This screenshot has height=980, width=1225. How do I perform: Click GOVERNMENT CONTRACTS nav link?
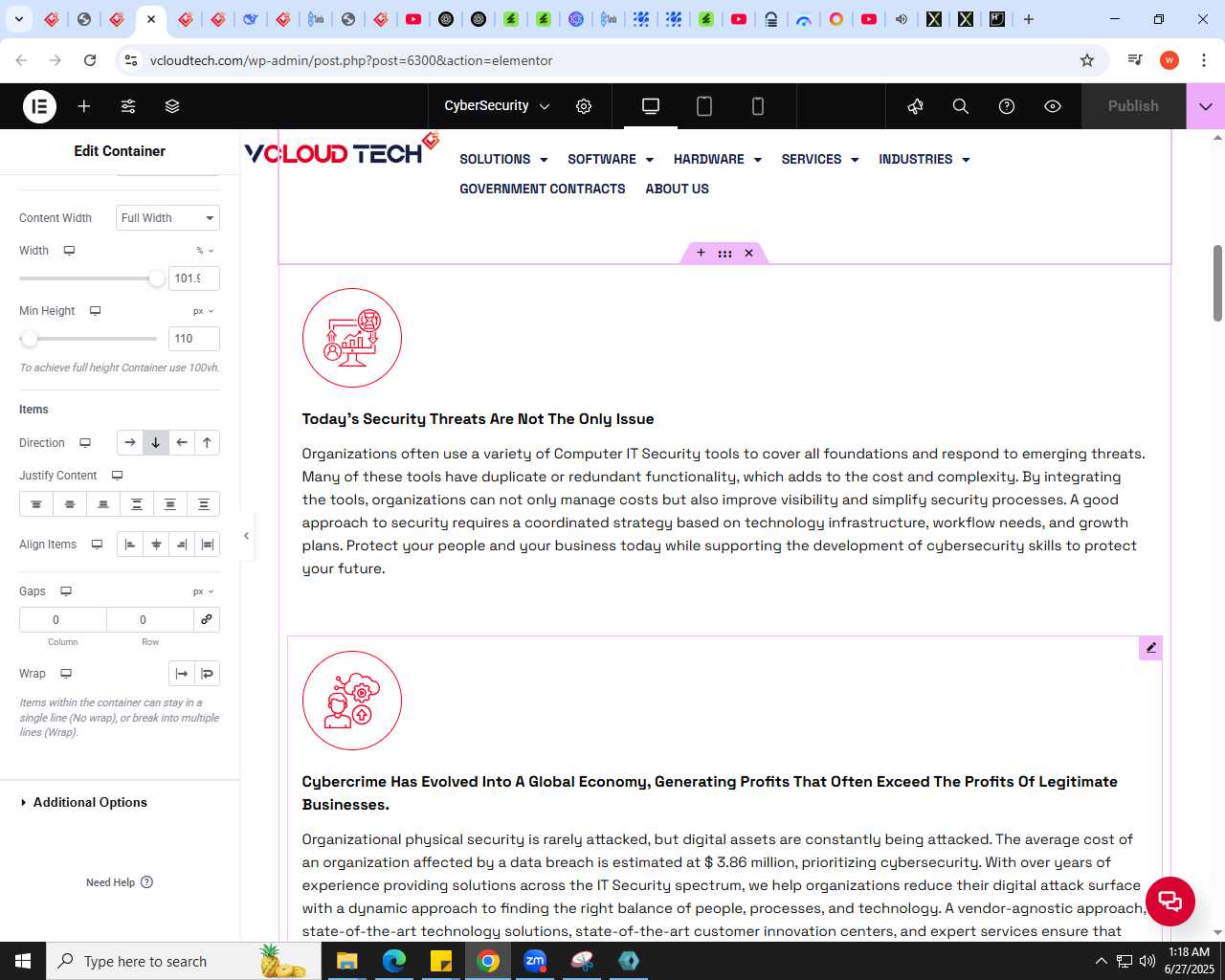(543, 189)
